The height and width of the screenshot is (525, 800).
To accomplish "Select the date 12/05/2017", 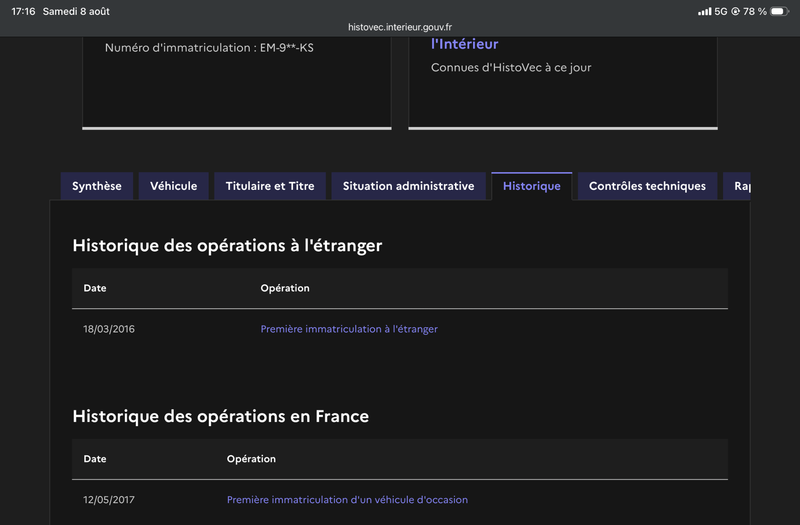I will [109, 500].
